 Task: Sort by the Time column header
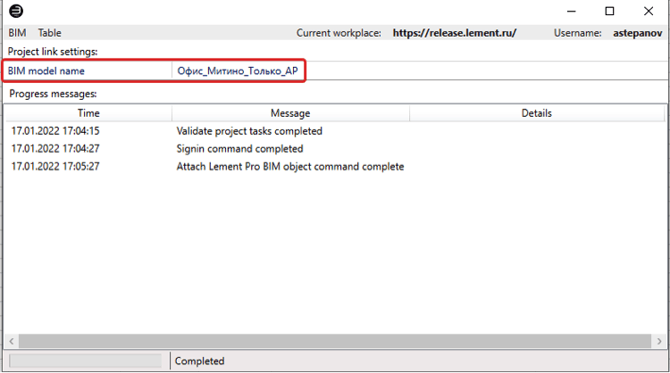pos(88,113)
